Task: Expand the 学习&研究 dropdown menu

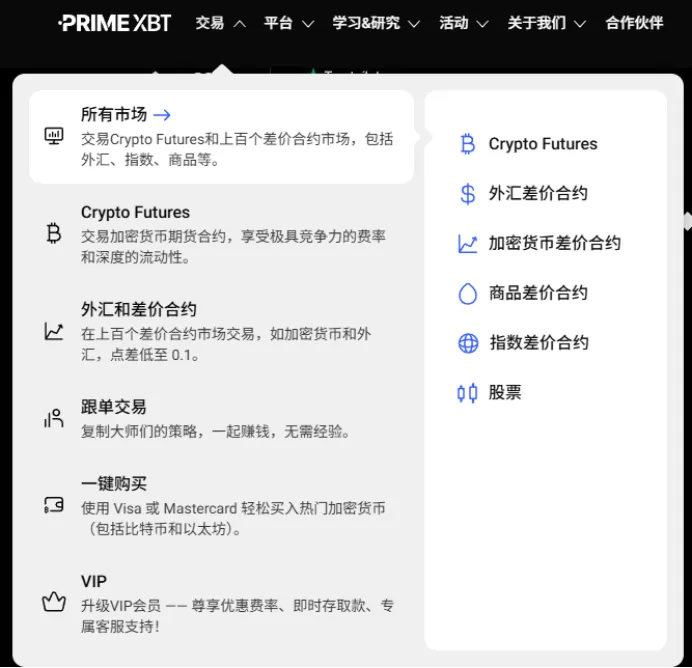Action: pyautogui.click(x=376, y=23)
